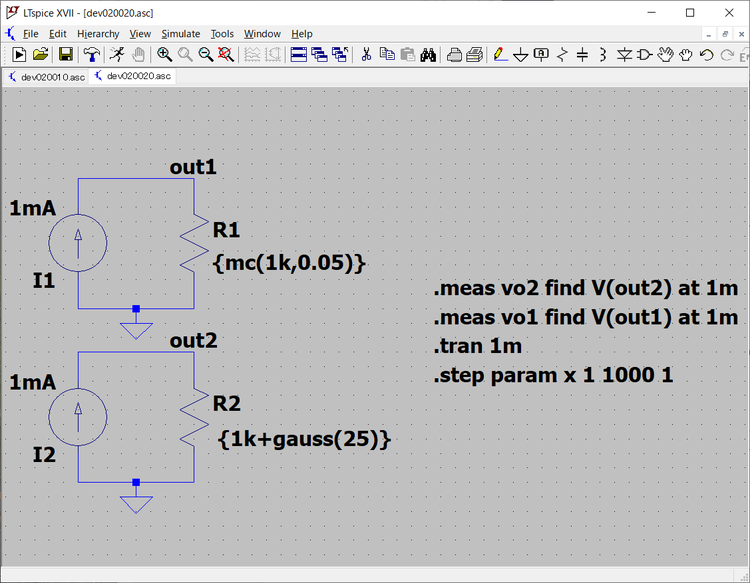The height and width of the screenshot is (583, 750).
Task: Select the Zoom In magnifier icon
Action: (164, 55)
